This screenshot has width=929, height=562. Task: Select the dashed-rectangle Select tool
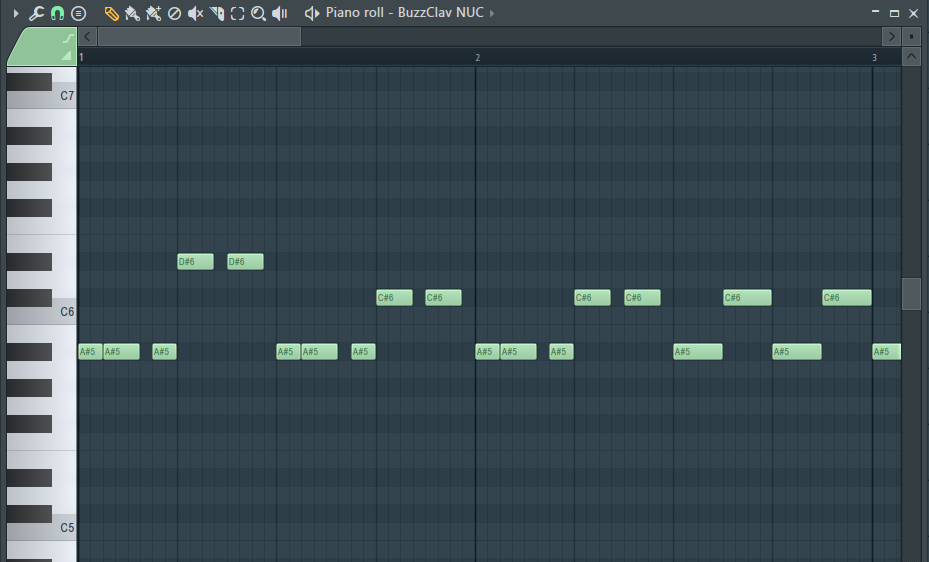(x=238, y=13)
